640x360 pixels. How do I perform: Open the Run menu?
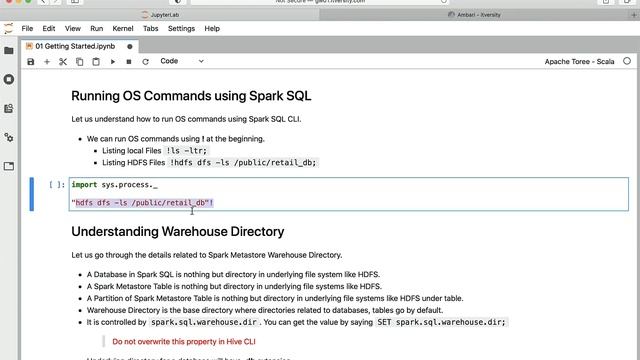[97, 29]
